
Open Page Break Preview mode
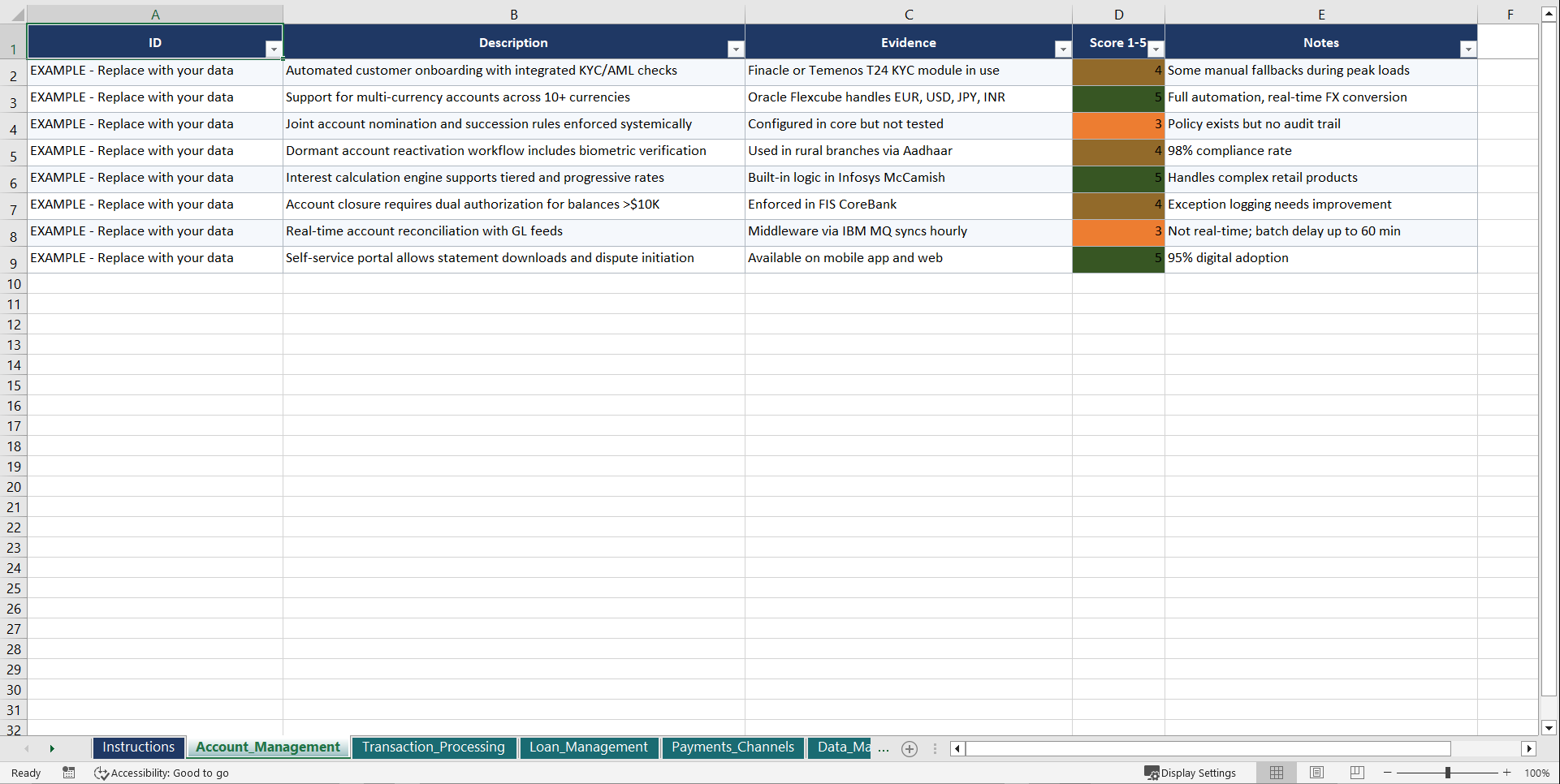[1356, 773]
